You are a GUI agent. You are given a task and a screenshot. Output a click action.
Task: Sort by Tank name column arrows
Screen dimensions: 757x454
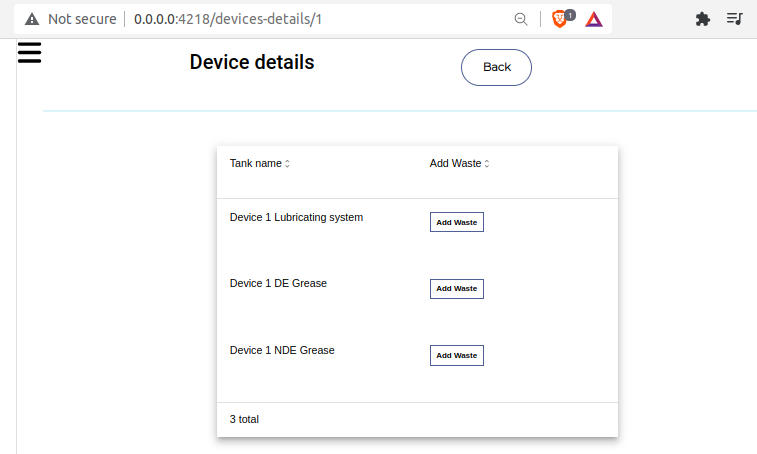coord(287,164)
